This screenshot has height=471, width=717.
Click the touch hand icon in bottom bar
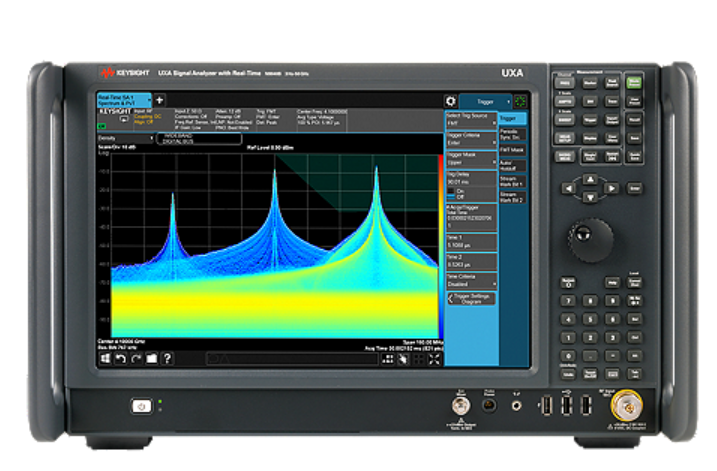coord(403,359)
